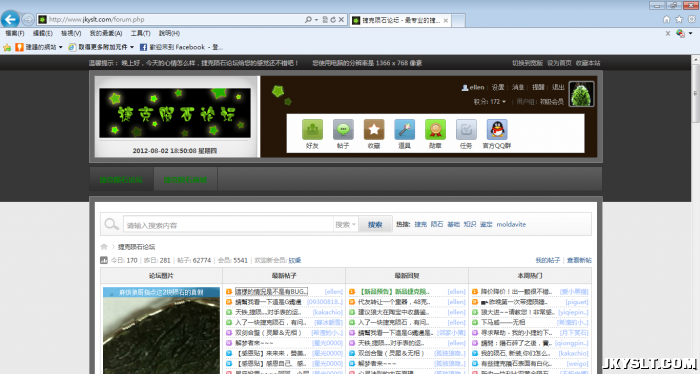Open post 下马威——无相 in 本周热门
This screenshot has height=374, width=700.
click(503, 323)
